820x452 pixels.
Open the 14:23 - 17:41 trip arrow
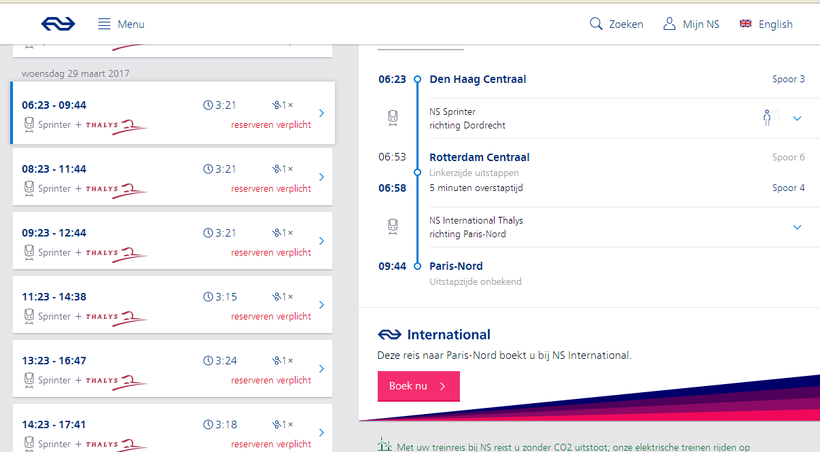321,432
